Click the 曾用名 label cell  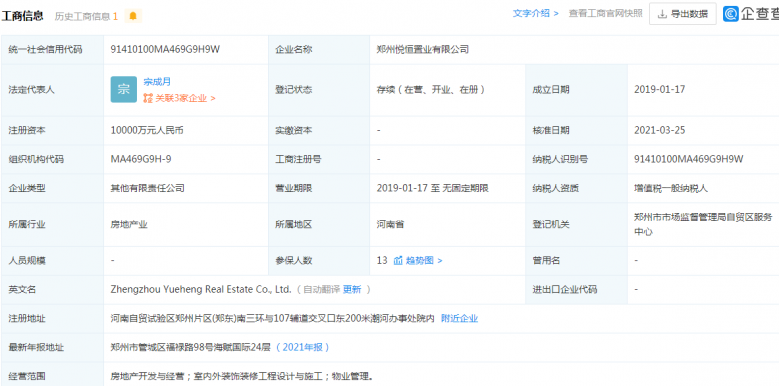576,260
